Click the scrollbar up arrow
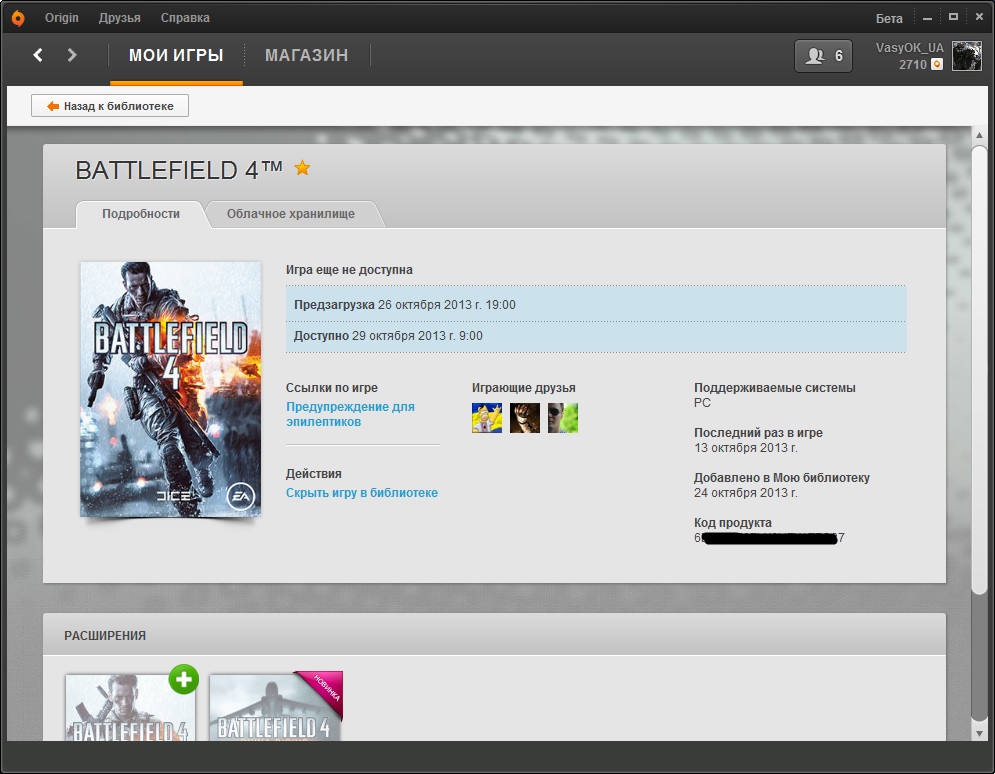 979,135
